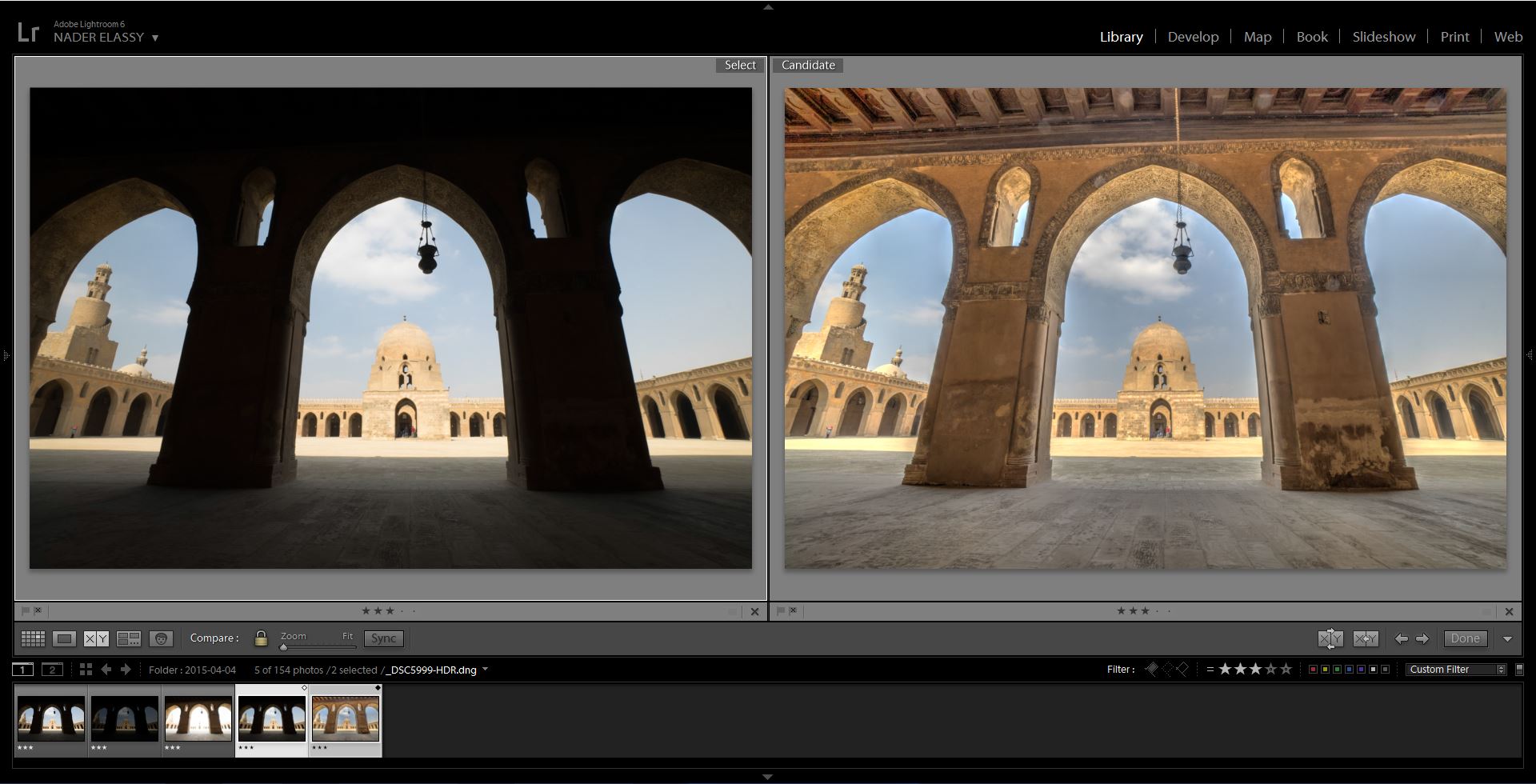Open People view face icon
This screenshot has width=1536, height=784.
(x=161, y=638)
